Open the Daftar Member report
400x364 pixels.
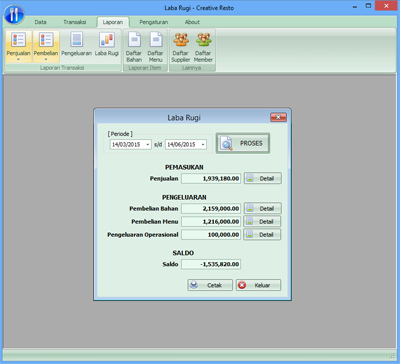coord(203,47)
